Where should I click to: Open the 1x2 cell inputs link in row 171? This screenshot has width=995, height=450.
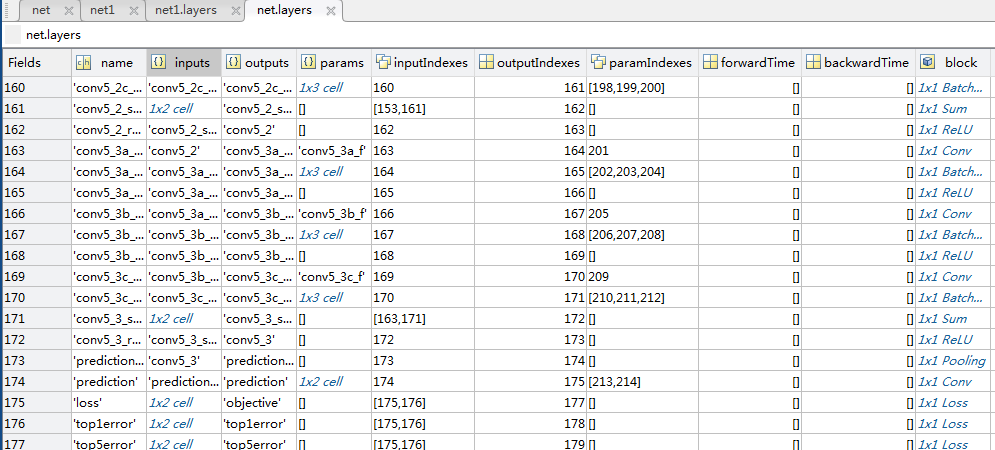pyautogui.click(x=171, y=319)
